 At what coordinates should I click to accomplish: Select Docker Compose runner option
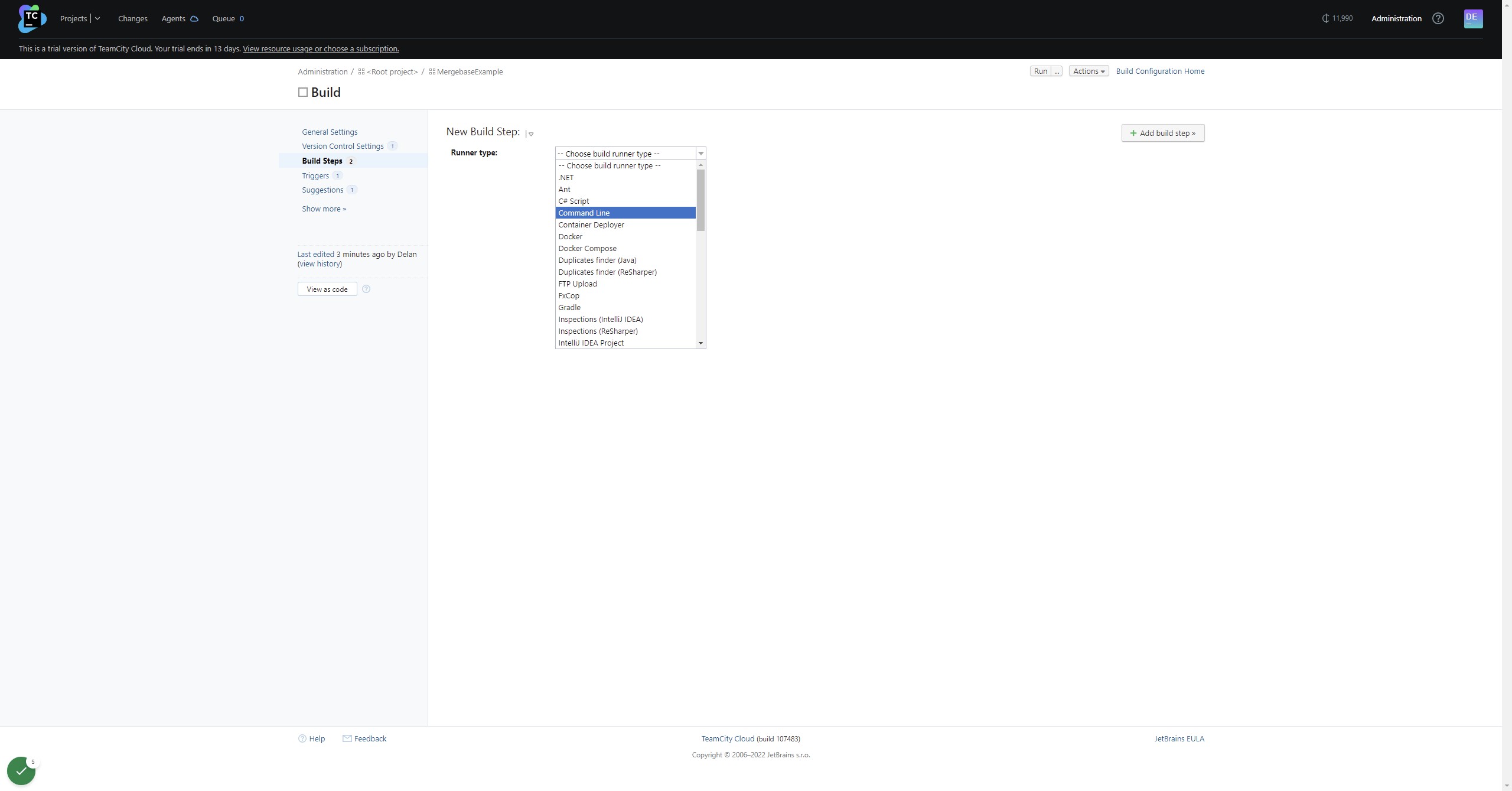pos(625,248)
